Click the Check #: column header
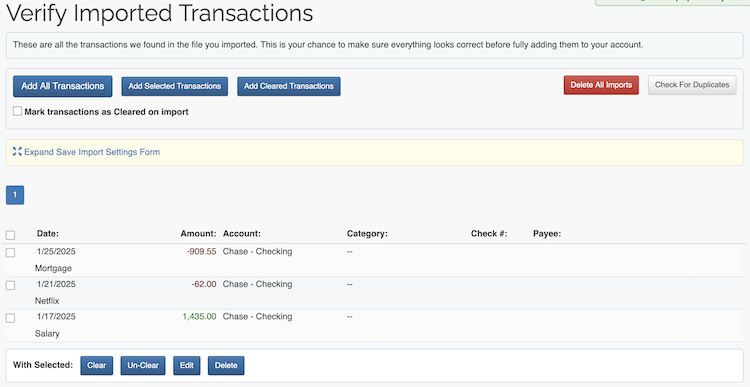 pos(489,234)
